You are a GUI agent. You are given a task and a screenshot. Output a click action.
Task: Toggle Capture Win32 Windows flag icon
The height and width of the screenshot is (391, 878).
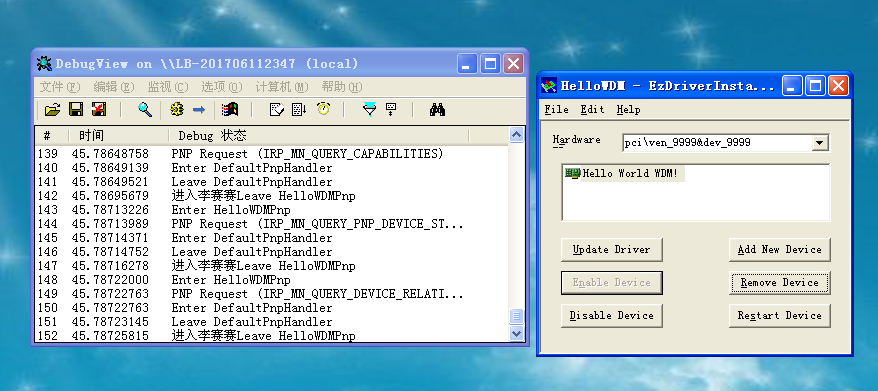pos(230,109)
